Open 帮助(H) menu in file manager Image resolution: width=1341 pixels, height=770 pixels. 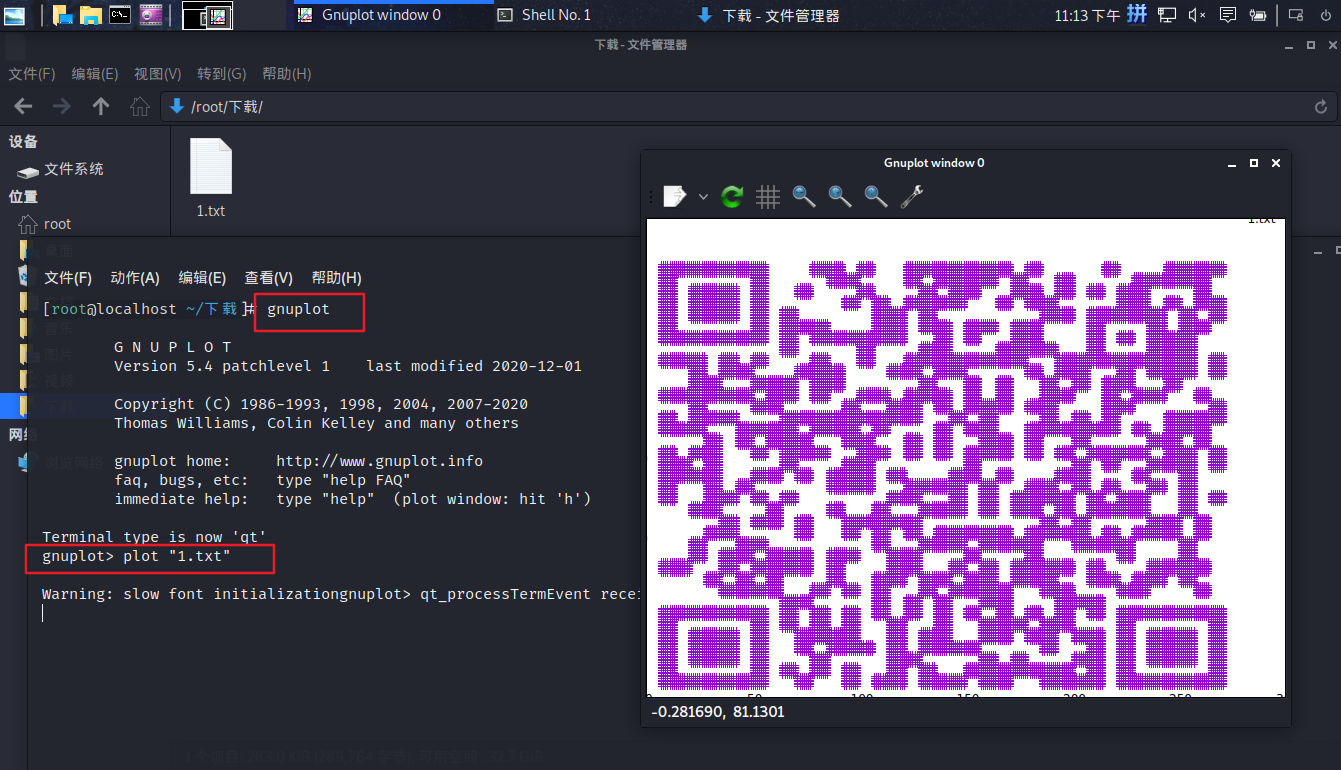point(287,74)
